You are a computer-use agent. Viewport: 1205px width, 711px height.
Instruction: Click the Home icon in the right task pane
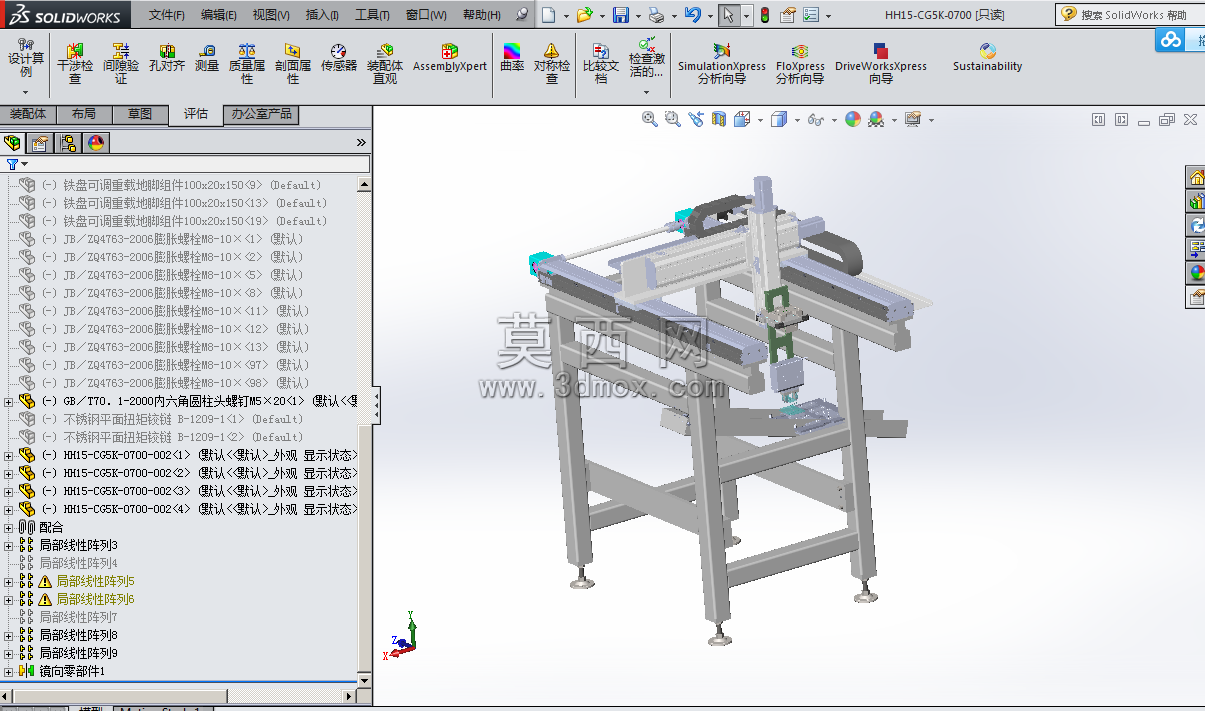[1195, 178]
